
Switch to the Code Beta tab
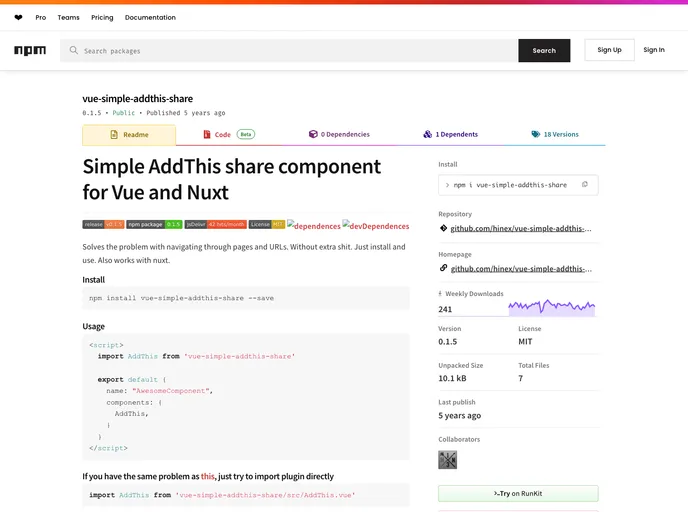[229, 134]
